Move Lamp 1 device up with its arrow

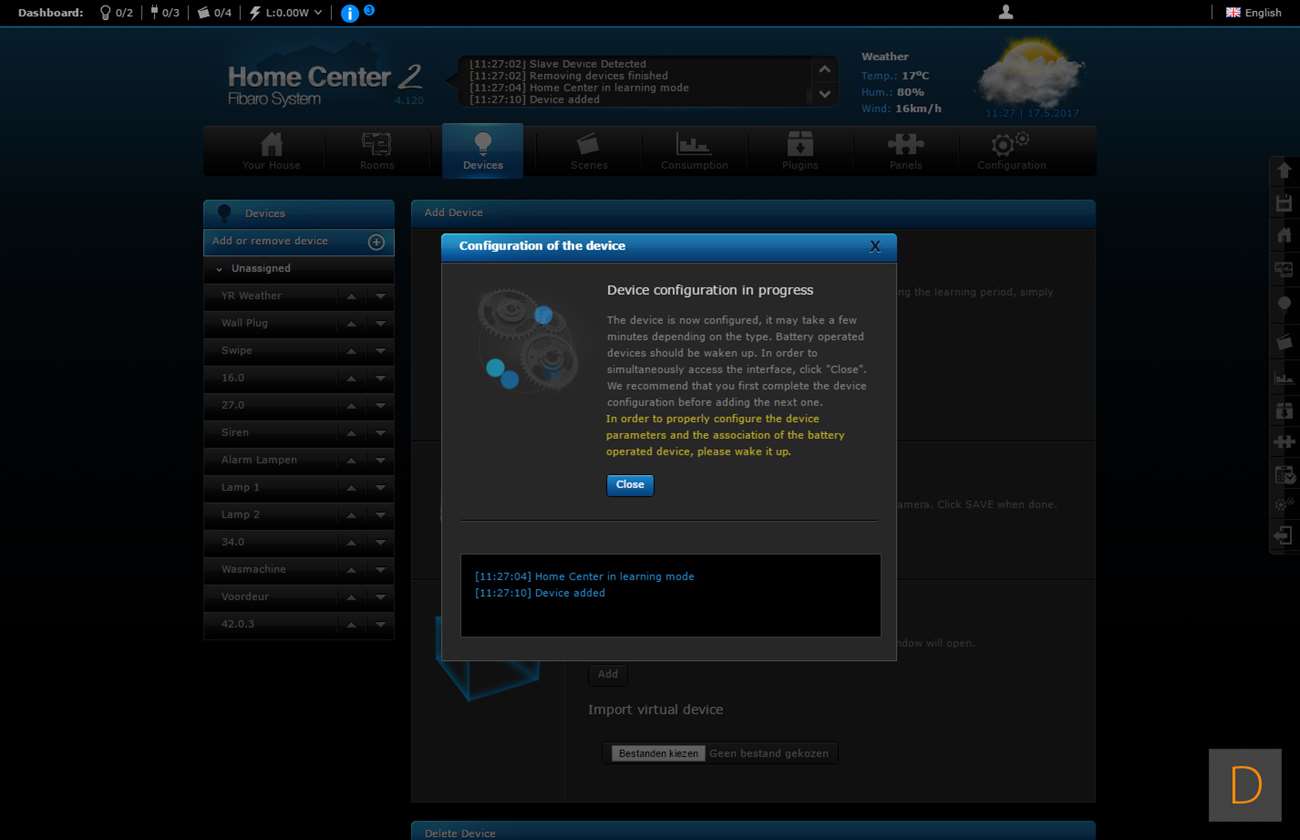[351, 488]
